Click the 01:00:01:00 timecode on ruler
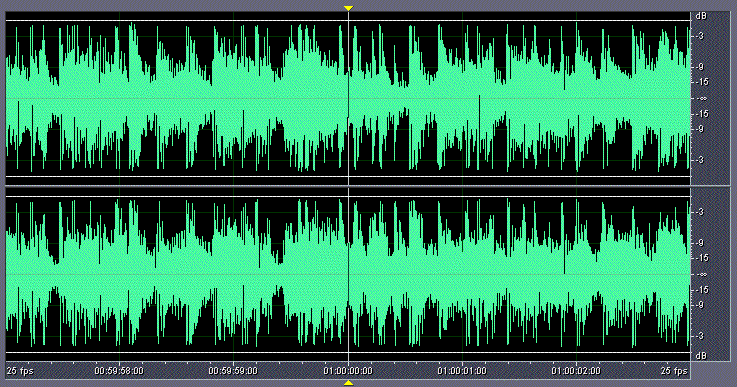 click(462, 371)
